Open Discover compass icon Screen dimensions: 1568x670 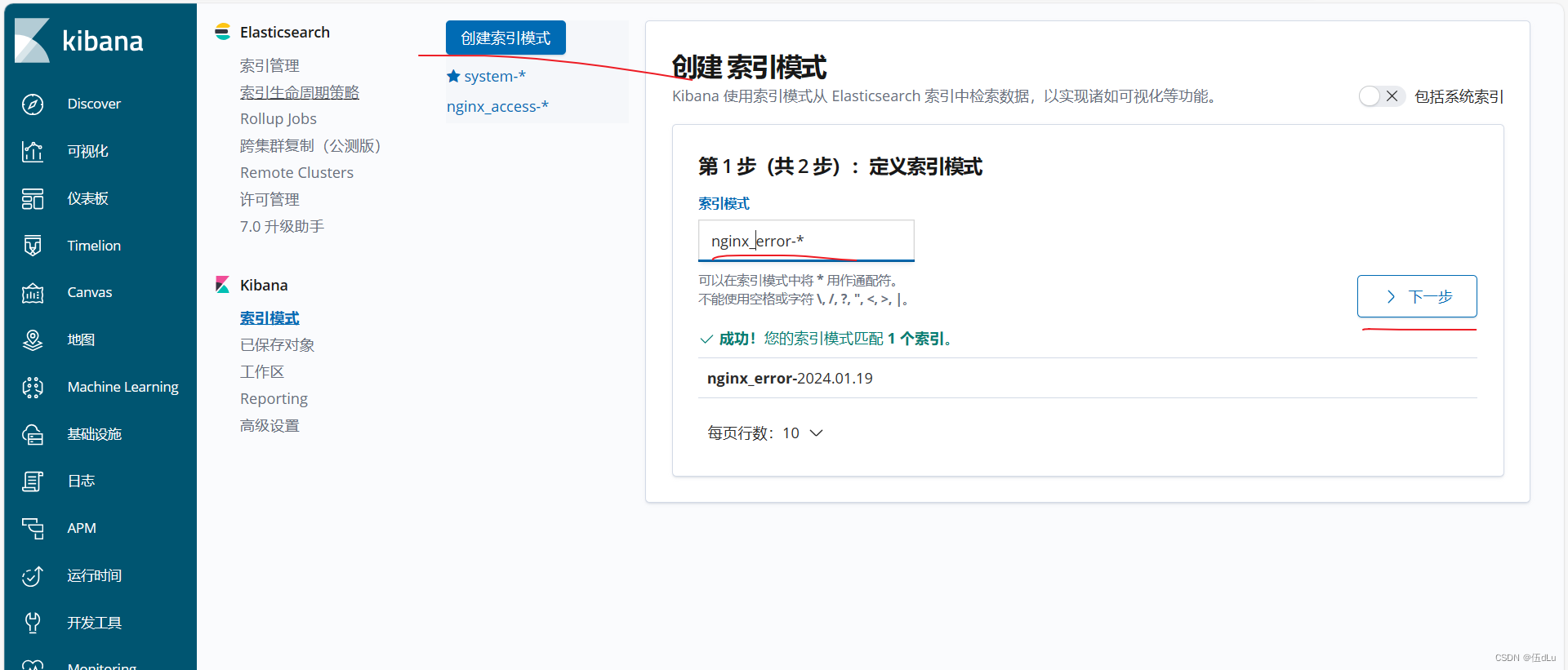pos(33,104)
